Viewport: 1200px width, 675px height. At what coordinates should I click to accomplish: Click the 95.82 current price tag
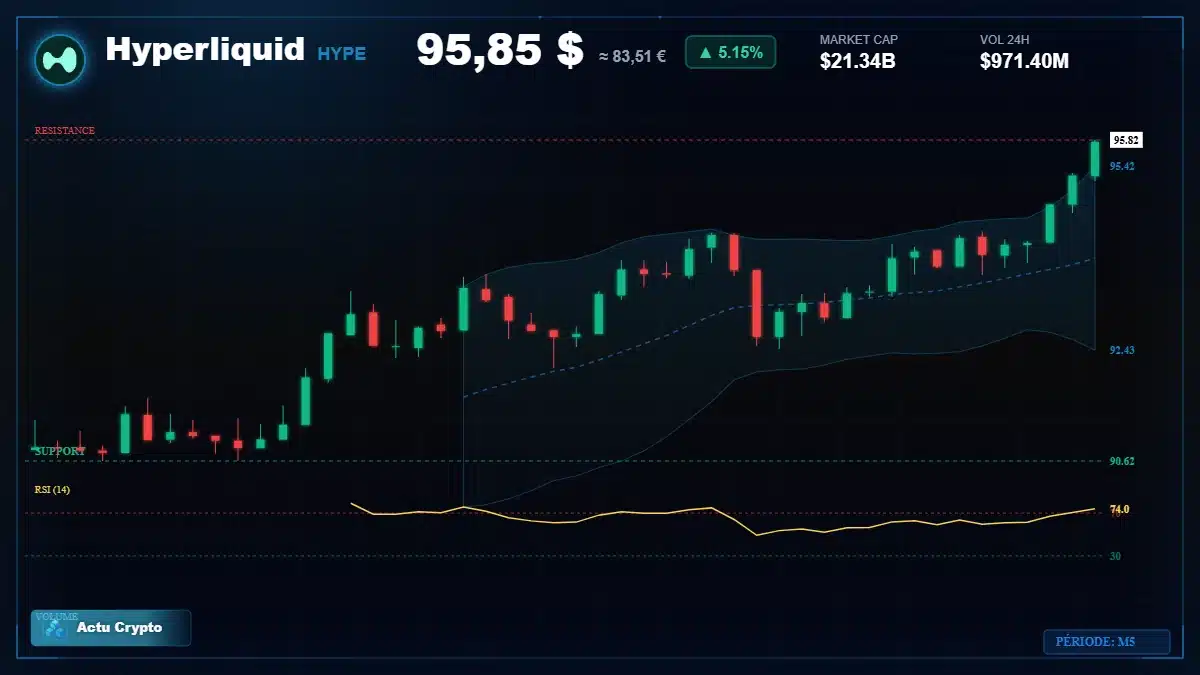pos(1126,140)
